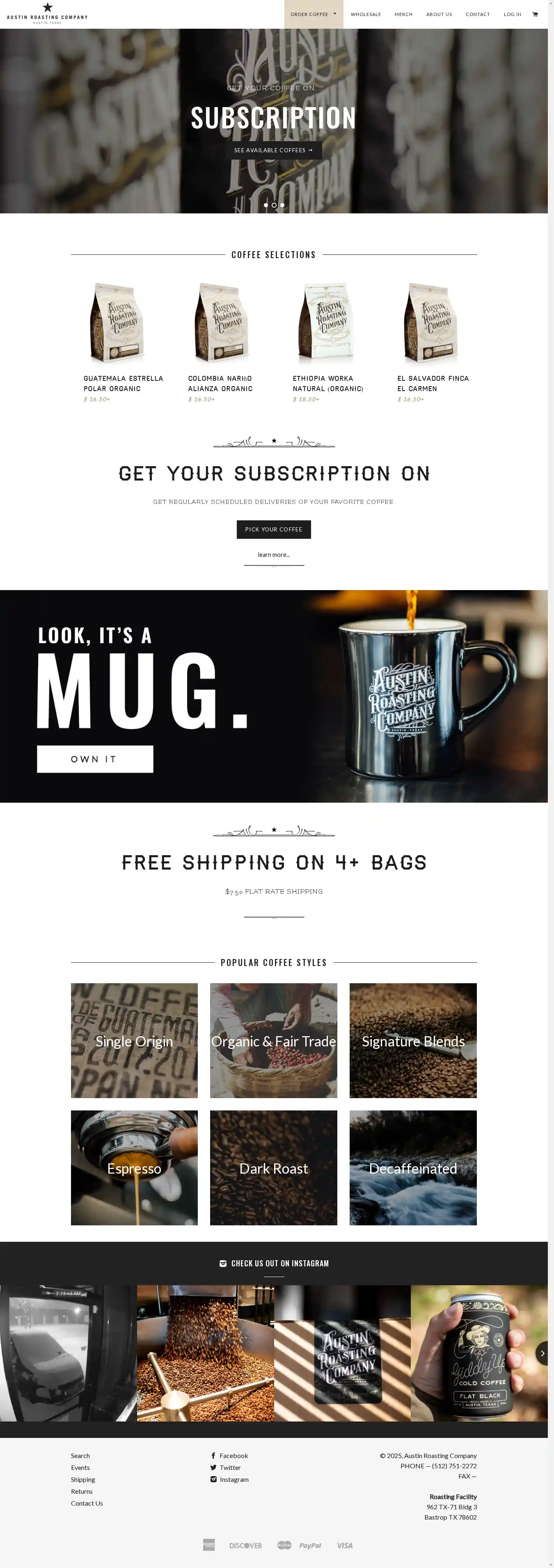The width and height of the screenshot is (554, 1568).
Task: Advance Instagram carousel with right arrow
Action: [542, 1353]
